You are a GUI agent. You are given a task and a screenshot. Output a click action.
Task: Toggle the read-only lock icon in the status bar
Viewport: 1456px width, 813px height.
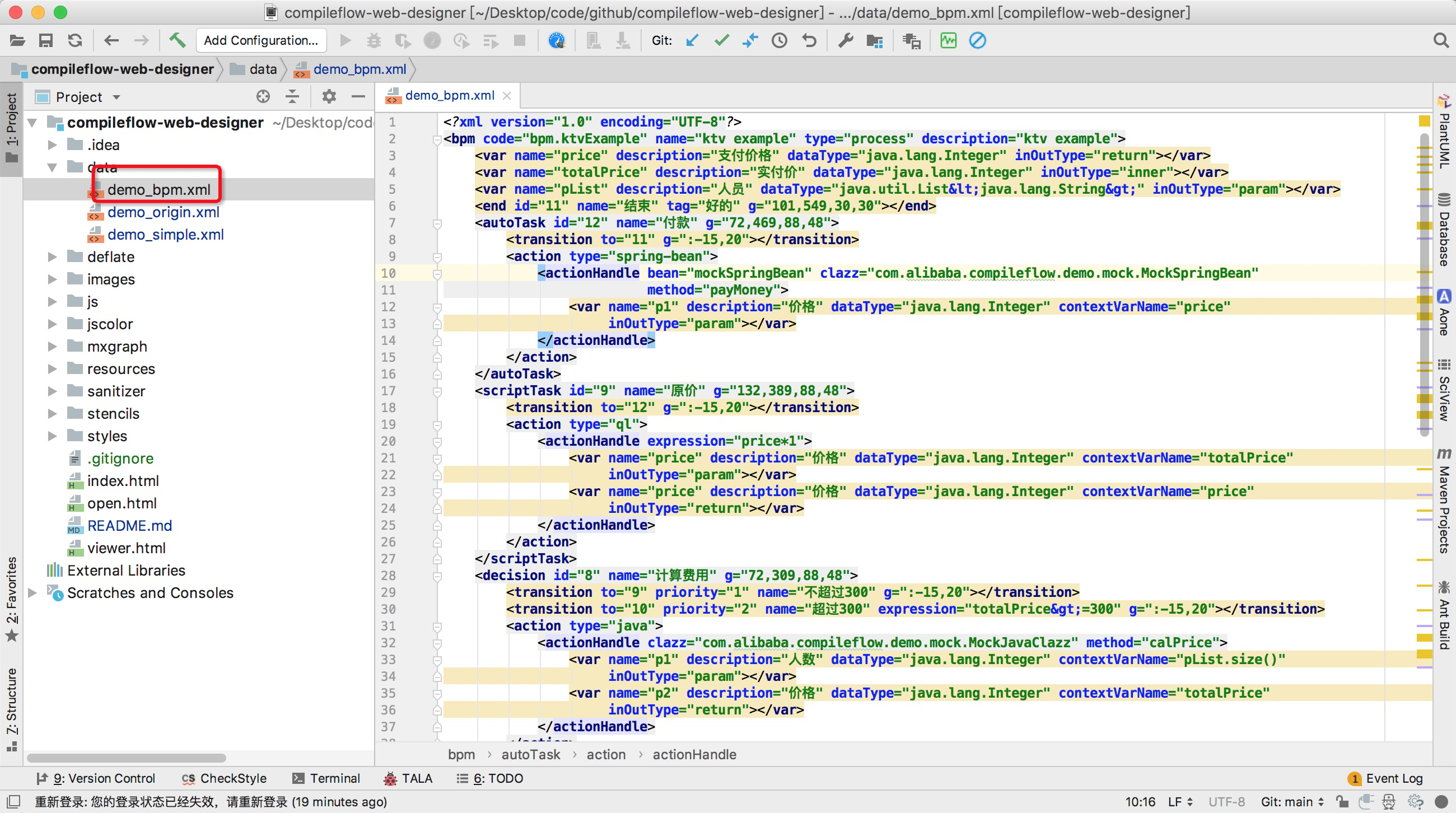[x=1342, y=801]
